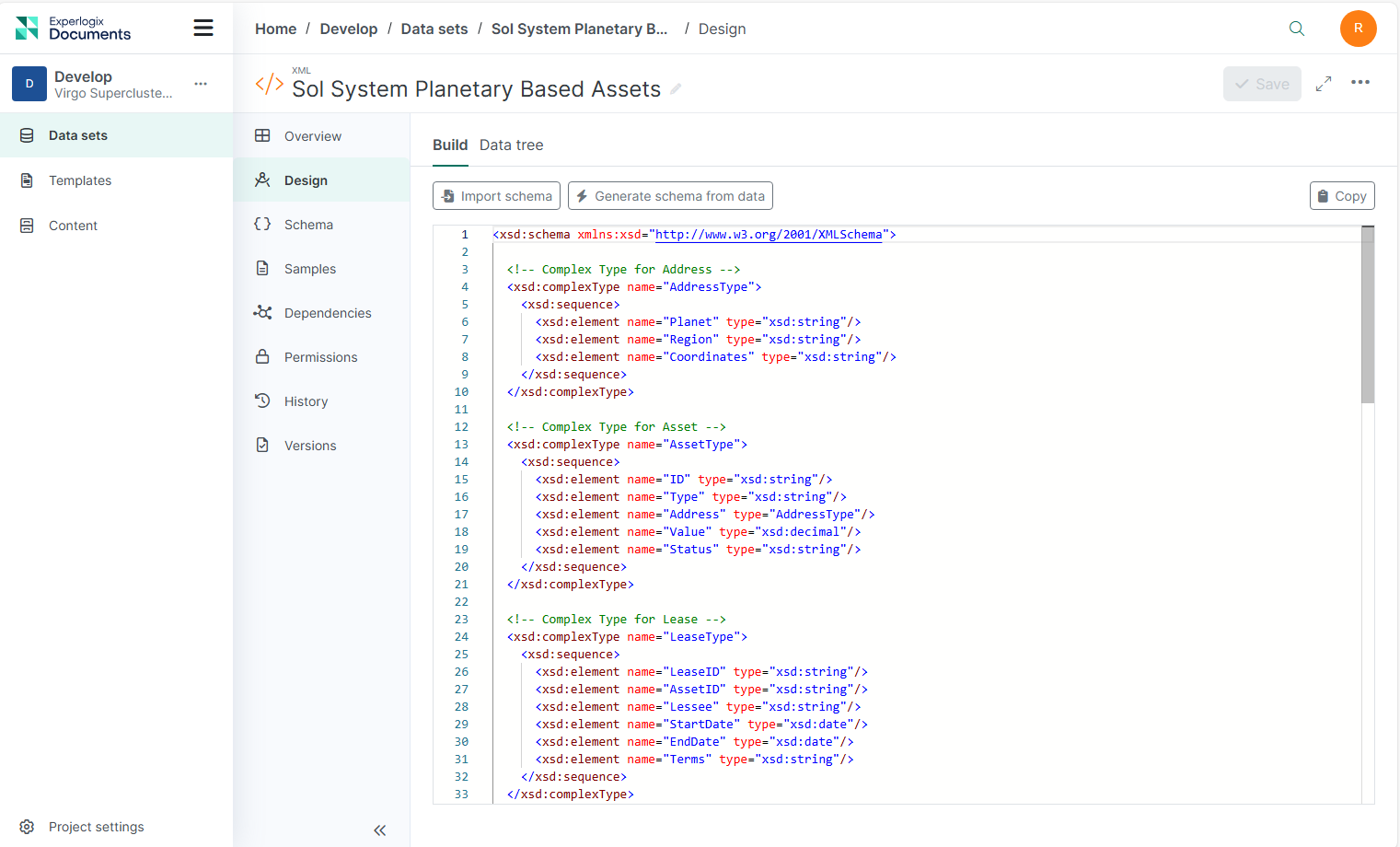Screen dimensions: 1400x847
Task: Click the Permissions lock icon
Action: 262,356
